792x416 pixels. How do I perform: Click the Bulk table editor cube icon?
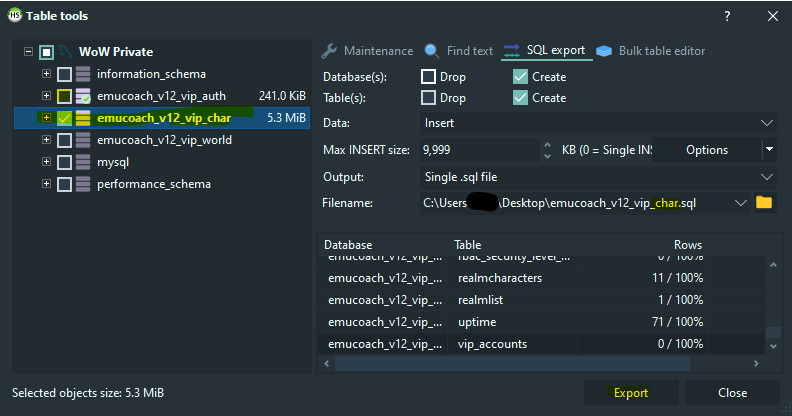tap(605, 51)
